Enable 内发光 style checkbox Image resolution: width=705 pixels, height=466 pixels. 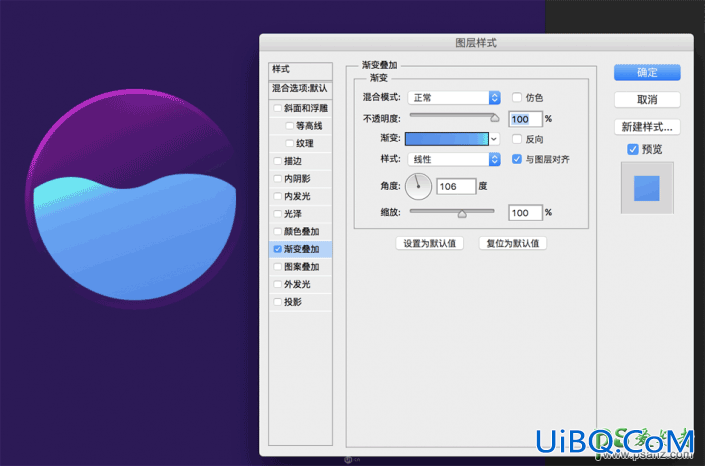(x=277, y=196)
